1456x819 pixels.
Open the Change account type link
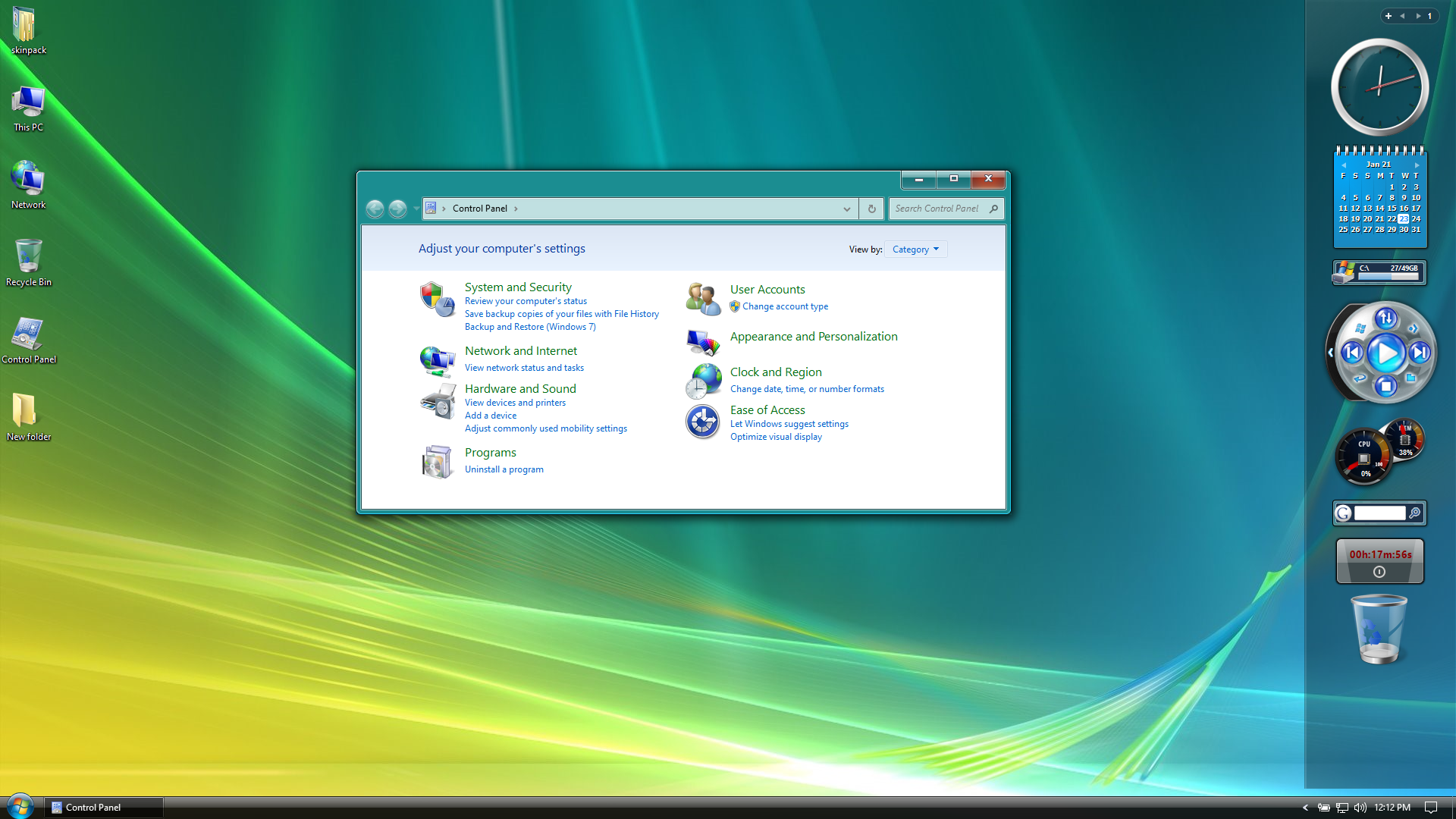[x=785, y=306]
